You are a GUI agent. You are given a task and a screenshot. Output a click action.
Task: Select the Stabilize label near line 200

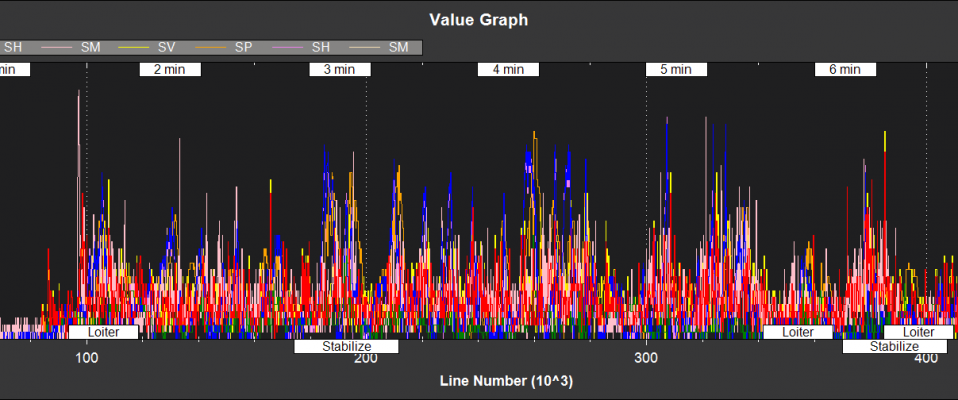(x=346, y=347)
